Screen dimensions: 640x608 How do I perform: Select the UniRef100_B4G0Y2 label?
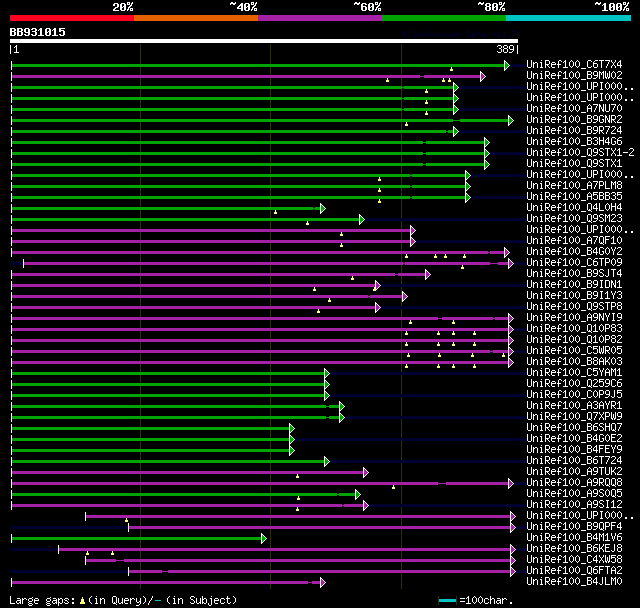574,251
